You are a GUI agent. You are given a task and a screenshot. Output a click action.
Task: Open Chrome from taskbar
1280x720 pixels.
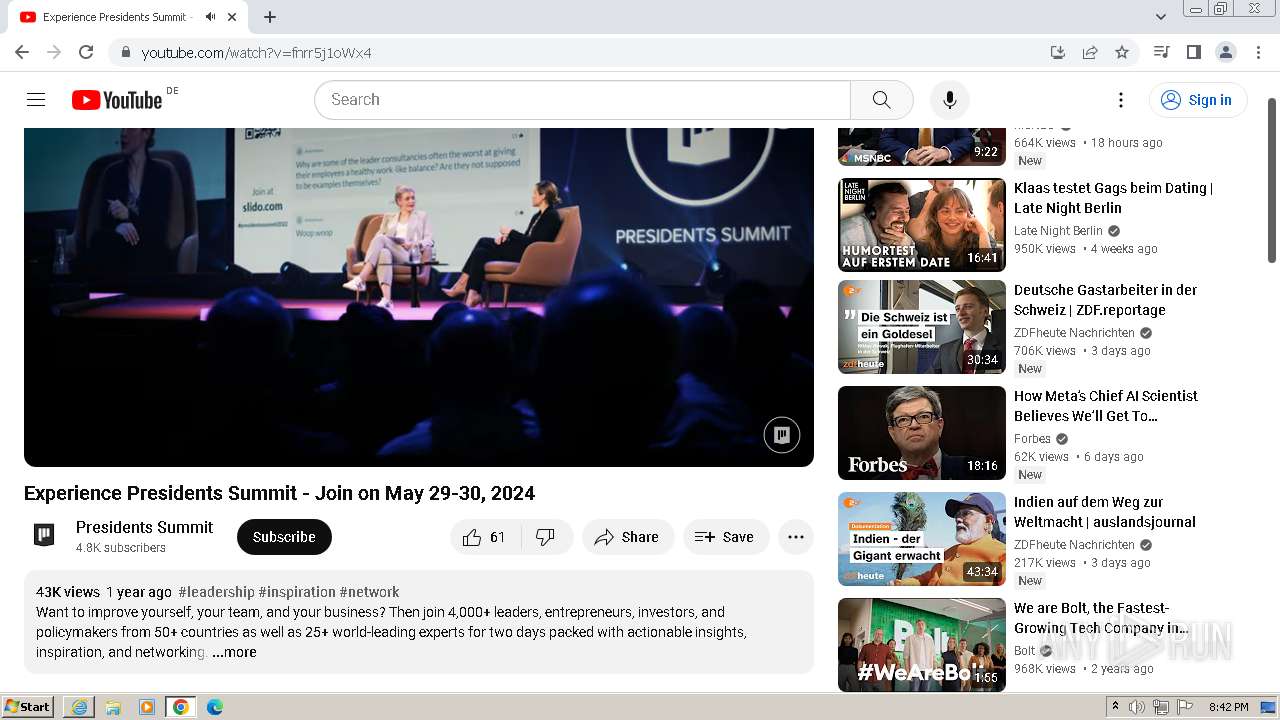(x=181, y=707)
